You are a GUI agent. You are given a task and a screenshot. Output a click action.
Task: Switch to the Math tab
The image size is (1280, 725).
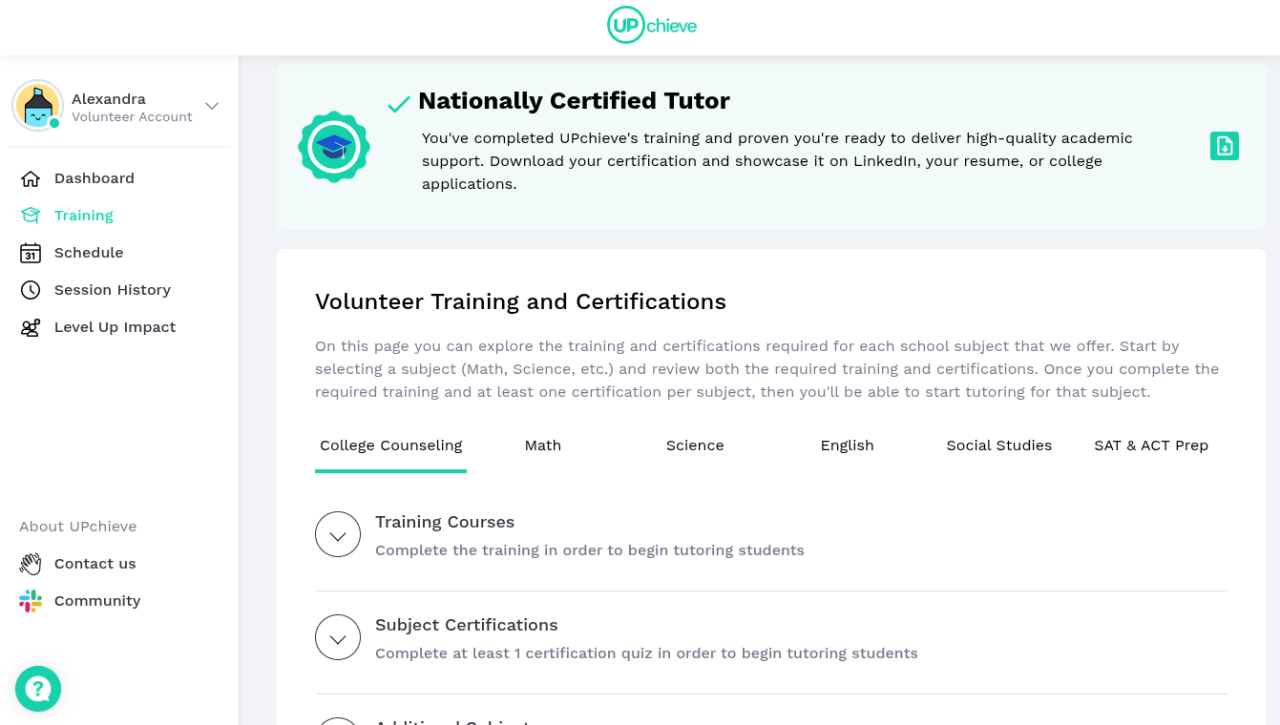[x=543, y=446]
